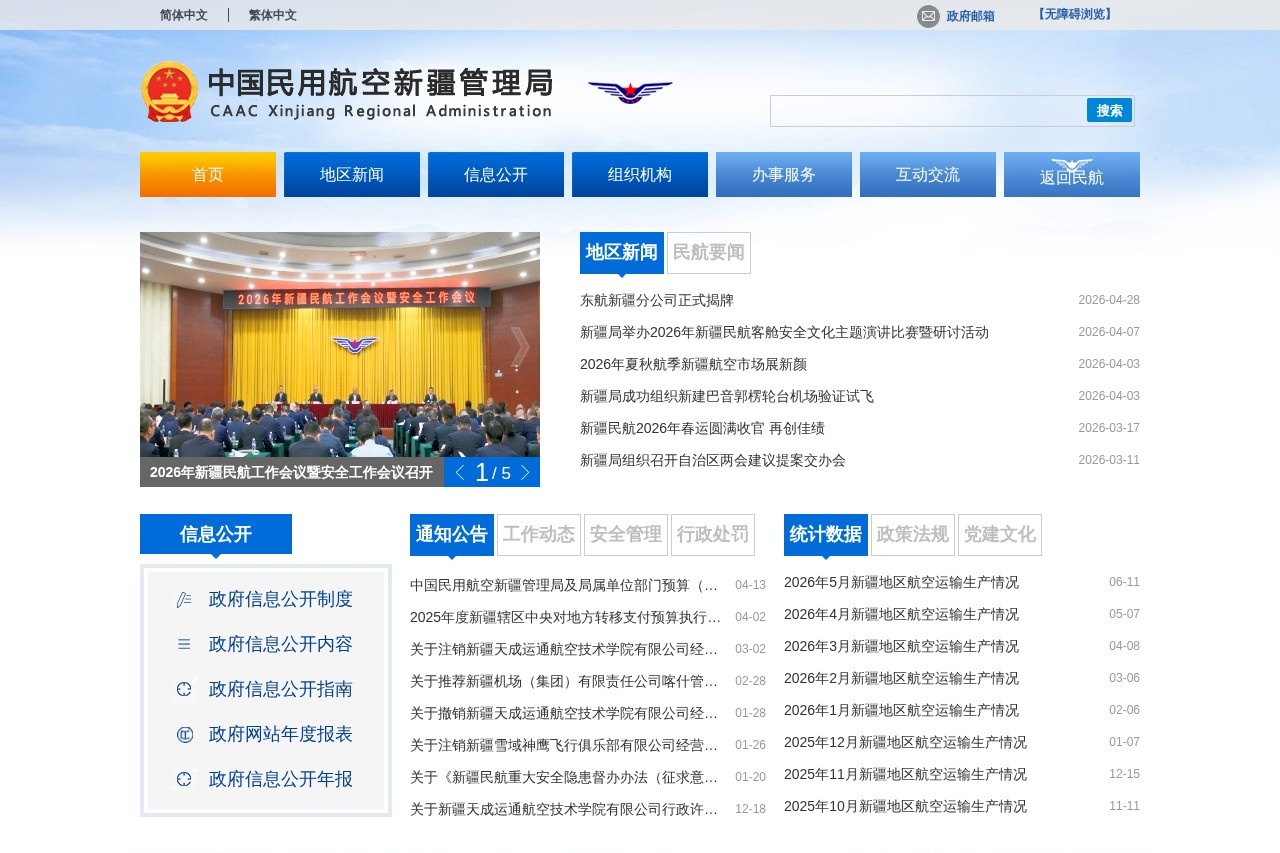This screenshot has height=853, width=1280.
Task: Select the 通知公告 tab
Action: point(452,534)
